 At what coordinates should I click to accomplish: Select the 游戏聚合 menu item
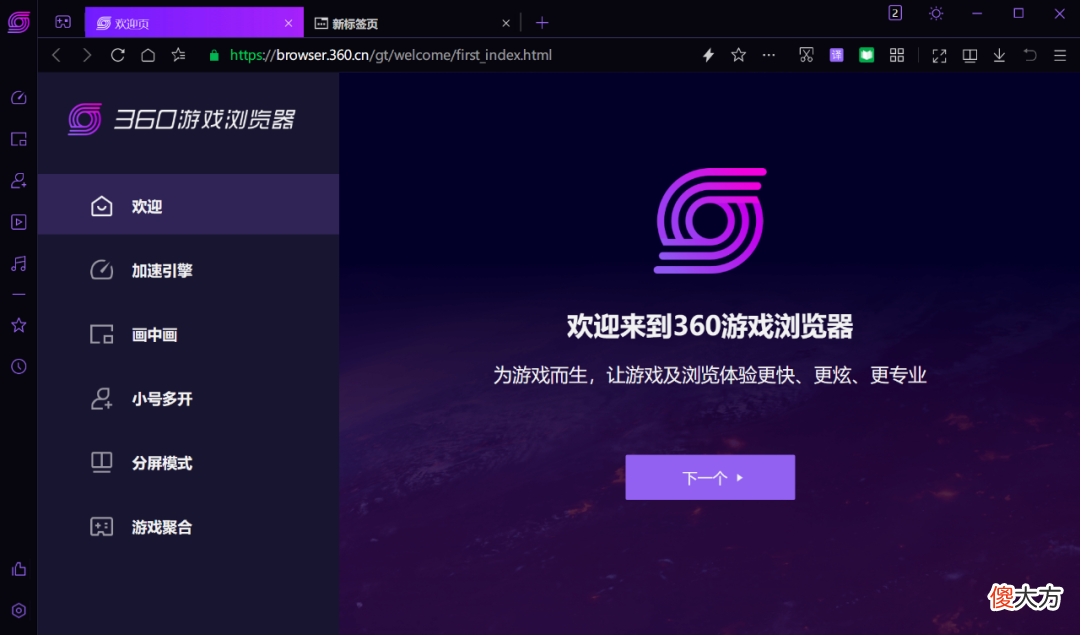click(188, 527)
